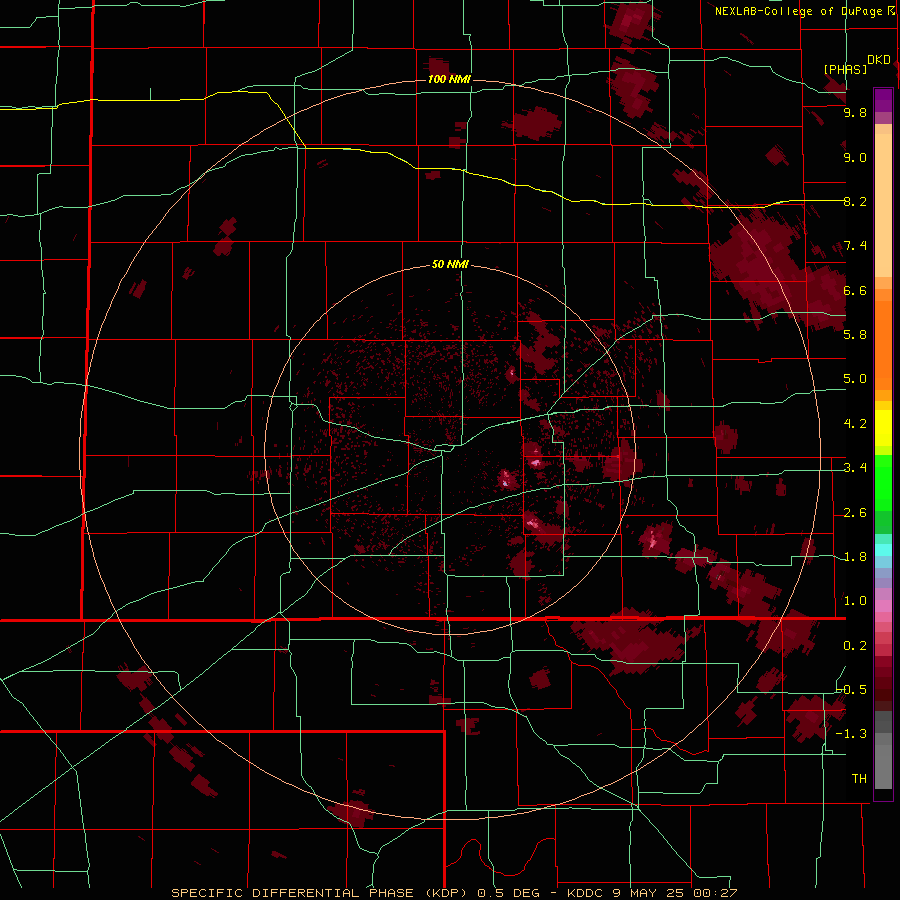Click the 3.4 value on the color scale
This screenshot has height=900, width=900.
coord(855,468)
